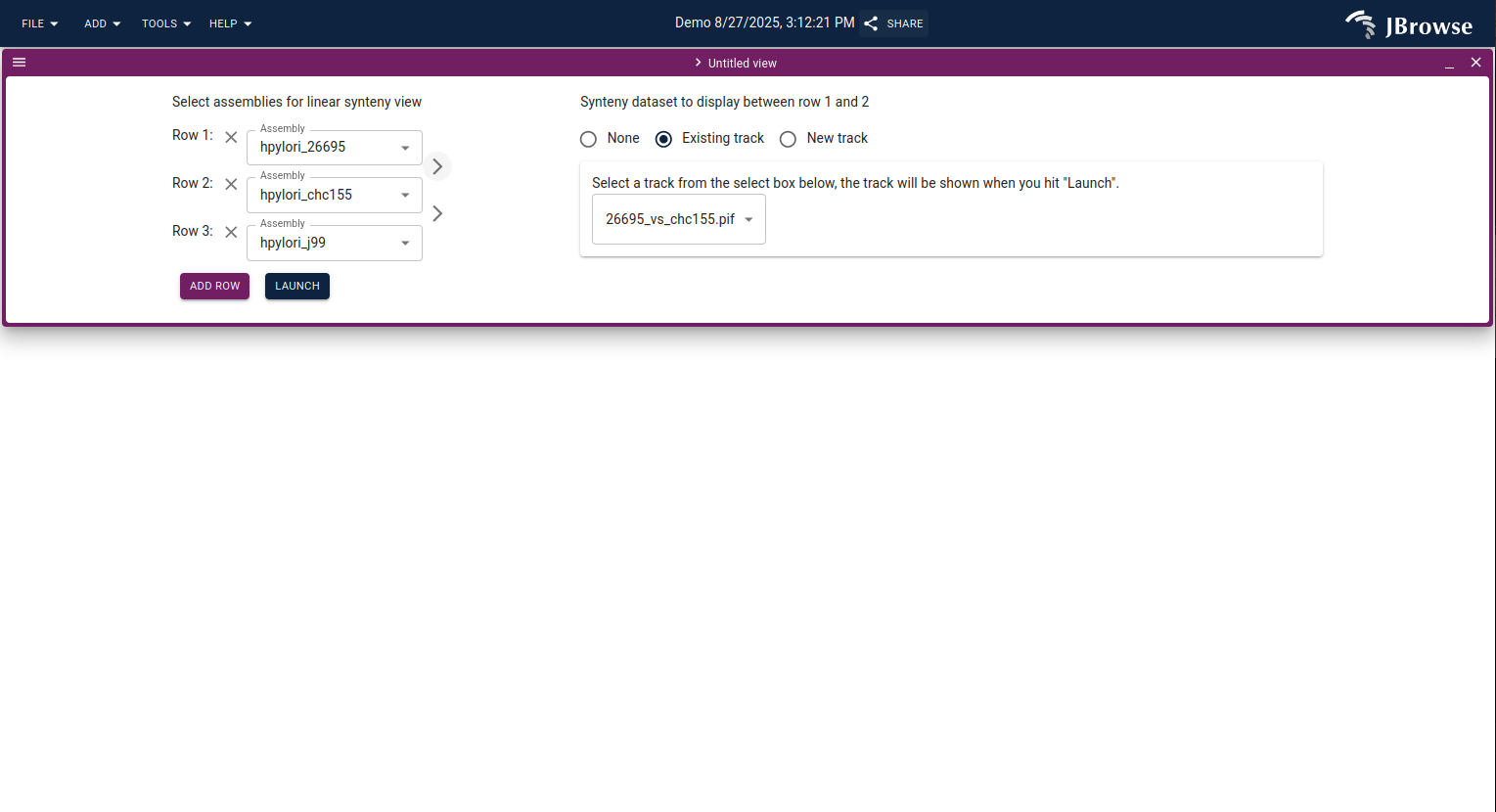Select the None radio option

[x=588, y=139]
